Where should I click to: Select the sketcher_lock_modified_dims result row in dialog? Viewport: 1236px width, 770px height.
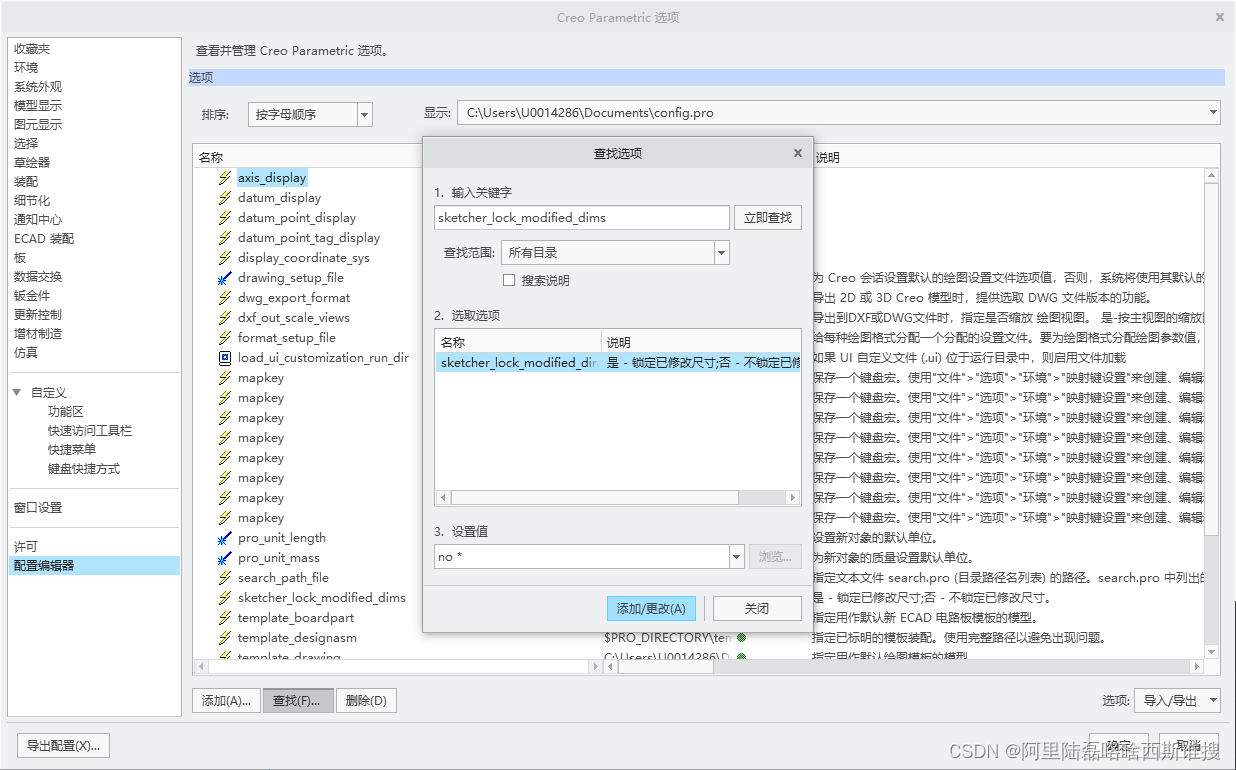click(618, 363)
